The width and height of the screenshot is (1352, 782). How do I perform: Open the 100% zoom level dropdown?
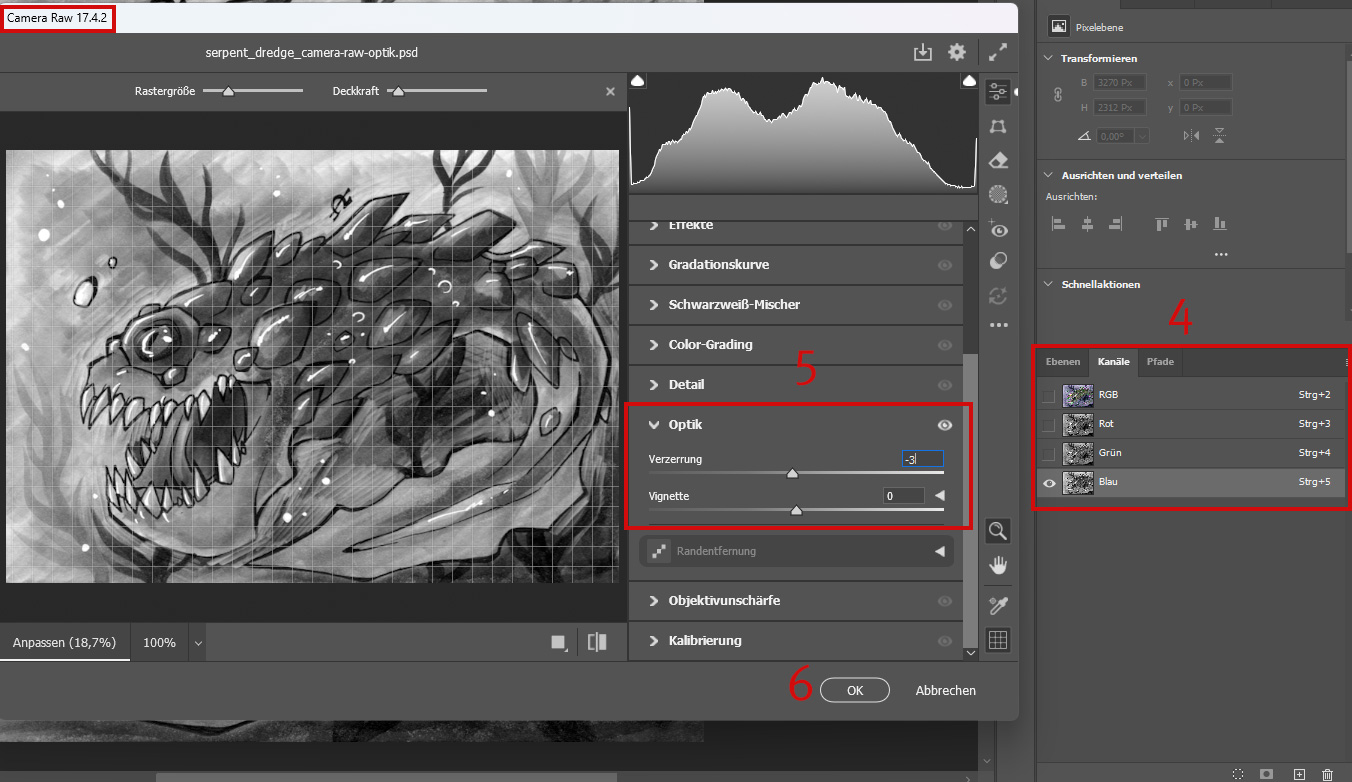(x=198, y=643)
